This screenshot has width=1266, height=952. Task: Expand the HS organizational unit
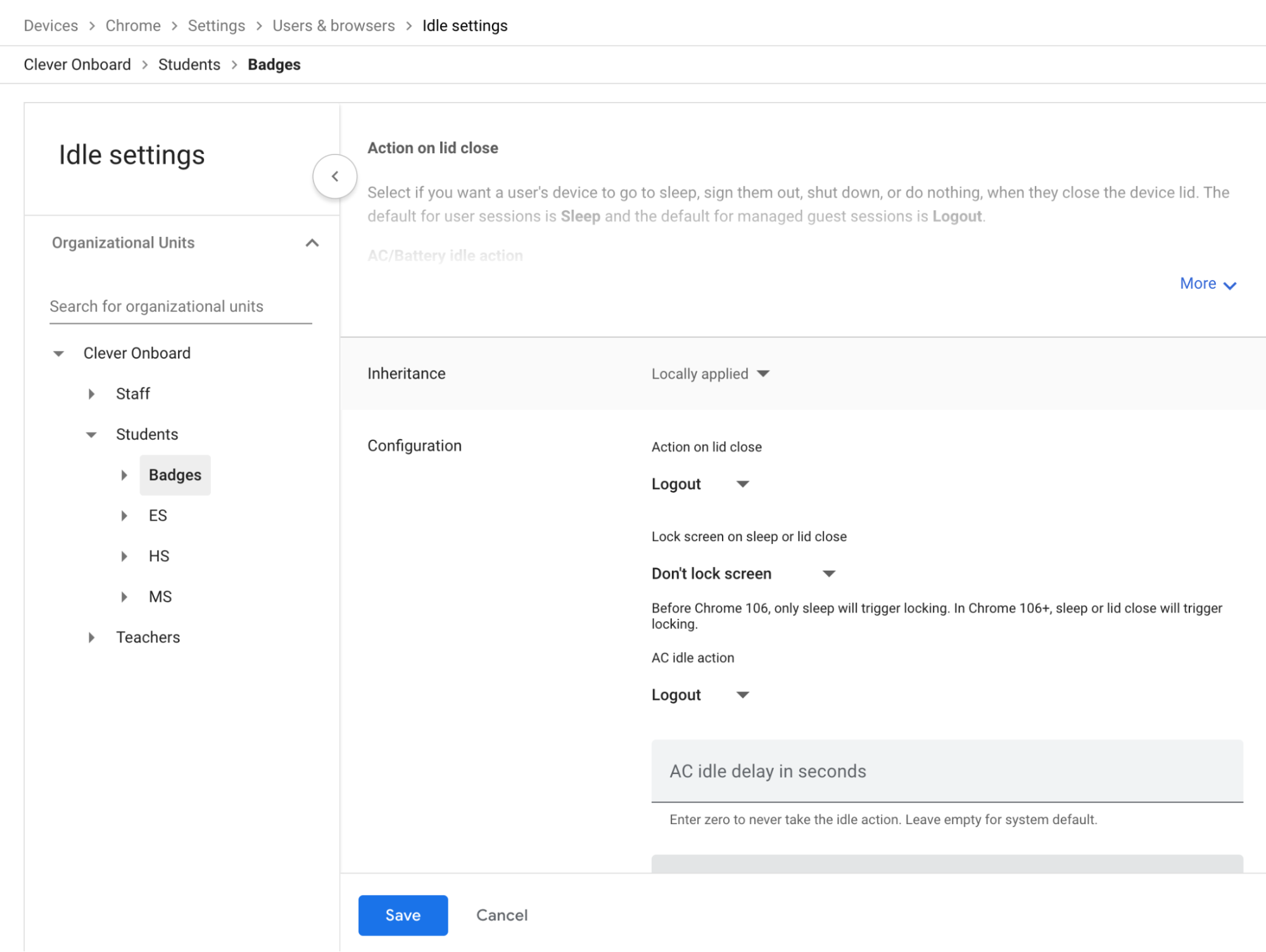(x=124, y=555)
